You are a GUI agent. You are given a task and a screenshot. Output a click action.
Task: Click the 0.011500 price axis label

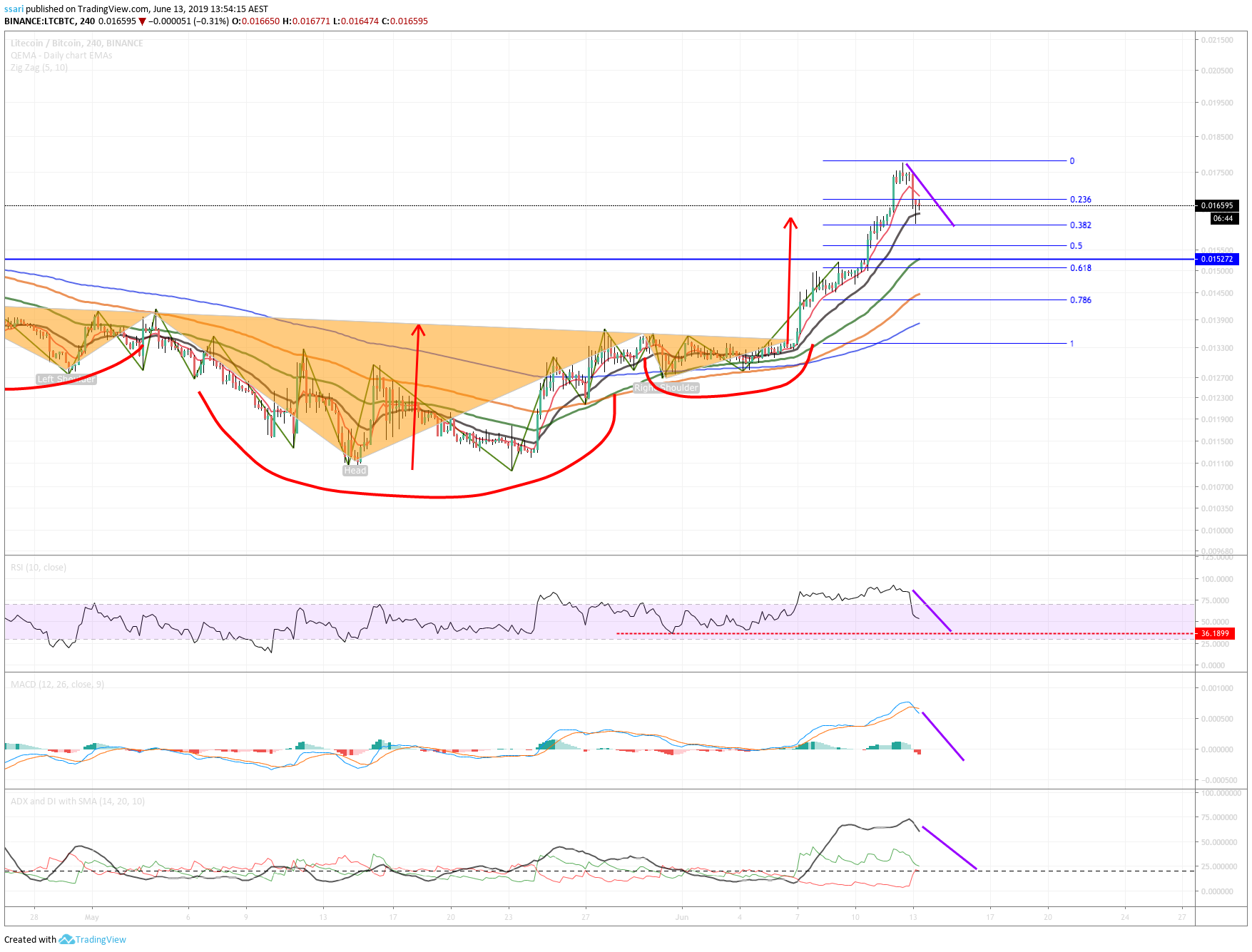pyautogui.click(x=1217, y=441)
